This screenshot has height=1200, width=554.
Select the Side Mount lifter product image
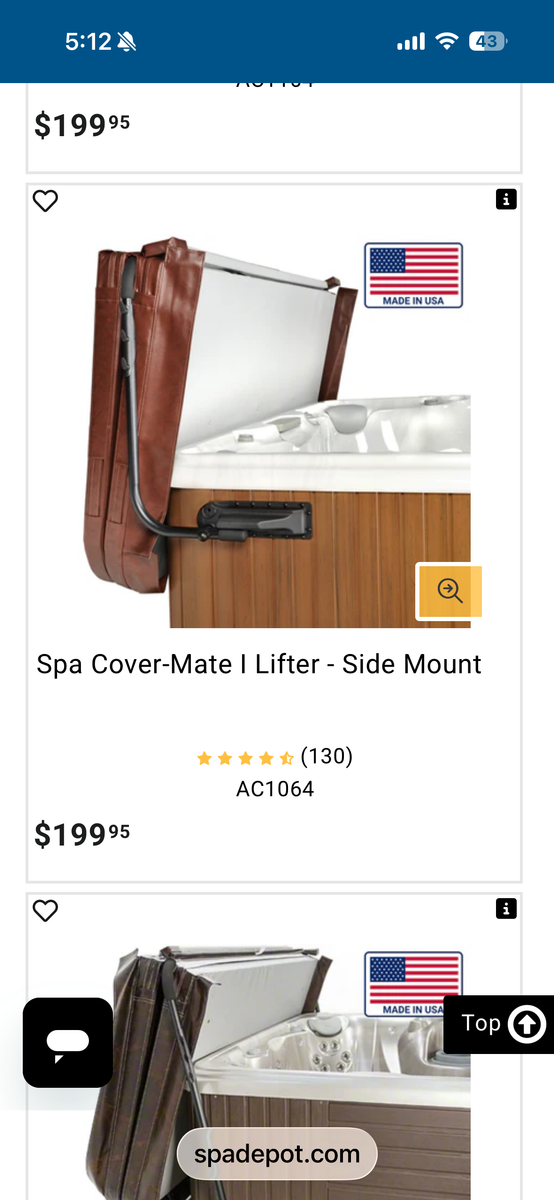pyautogui.click(x=277, y=432)
